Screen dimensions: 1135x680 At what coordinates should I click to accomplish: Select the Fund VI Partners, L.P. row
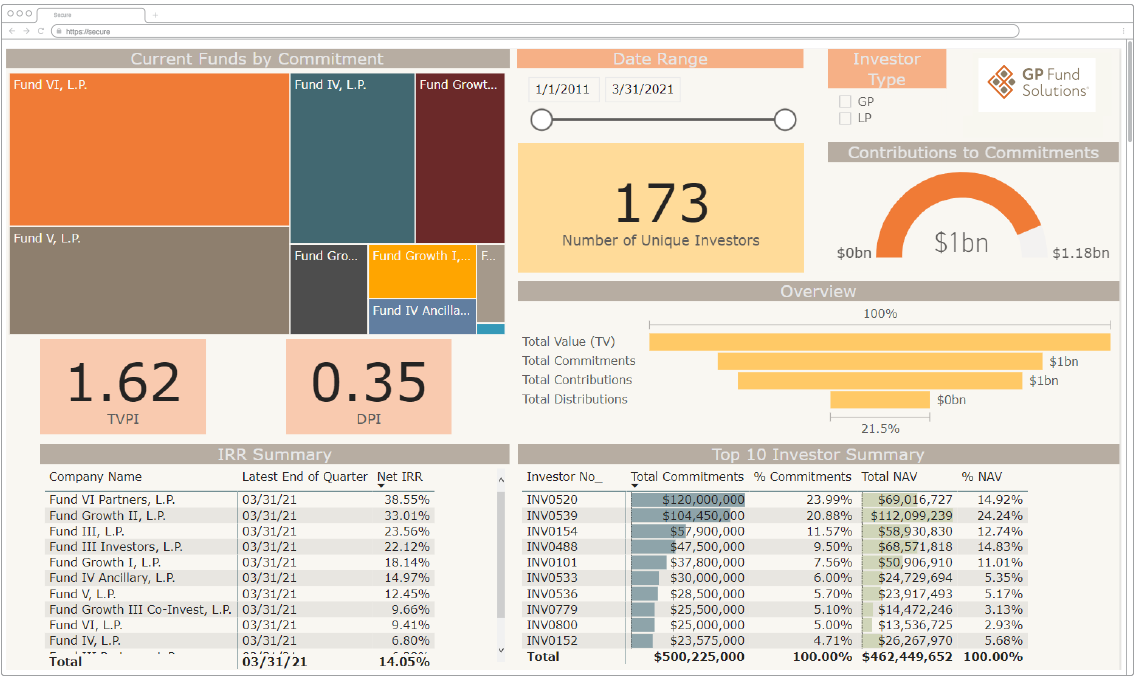(x=240, y=500)
